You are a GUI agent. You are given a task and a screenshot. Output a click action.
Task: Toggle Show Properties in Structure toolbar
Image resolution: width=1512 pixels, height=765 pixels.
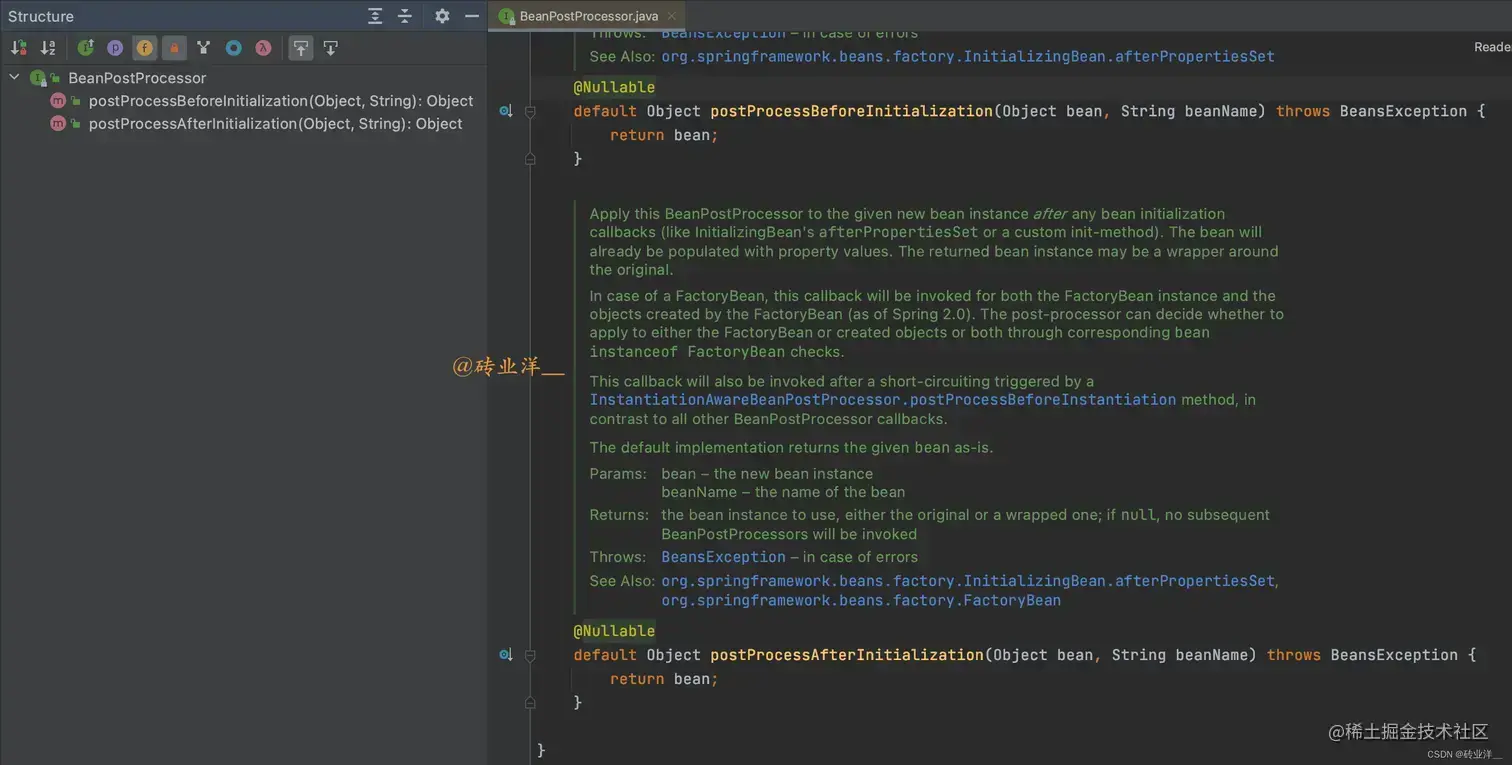point(115,47)
